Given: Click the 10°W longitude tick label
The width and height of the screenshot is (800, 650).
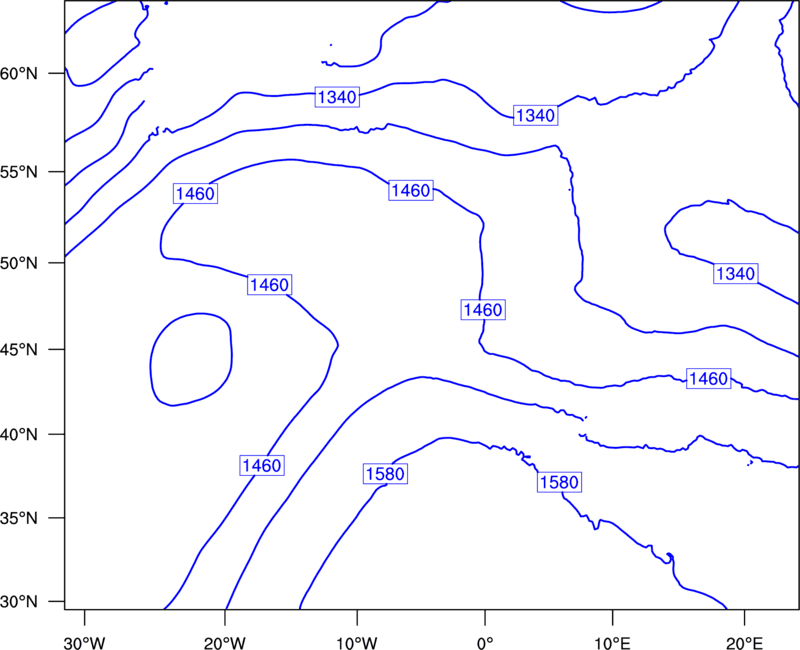Looking at the screenshot, I should [x=357, y=643].
